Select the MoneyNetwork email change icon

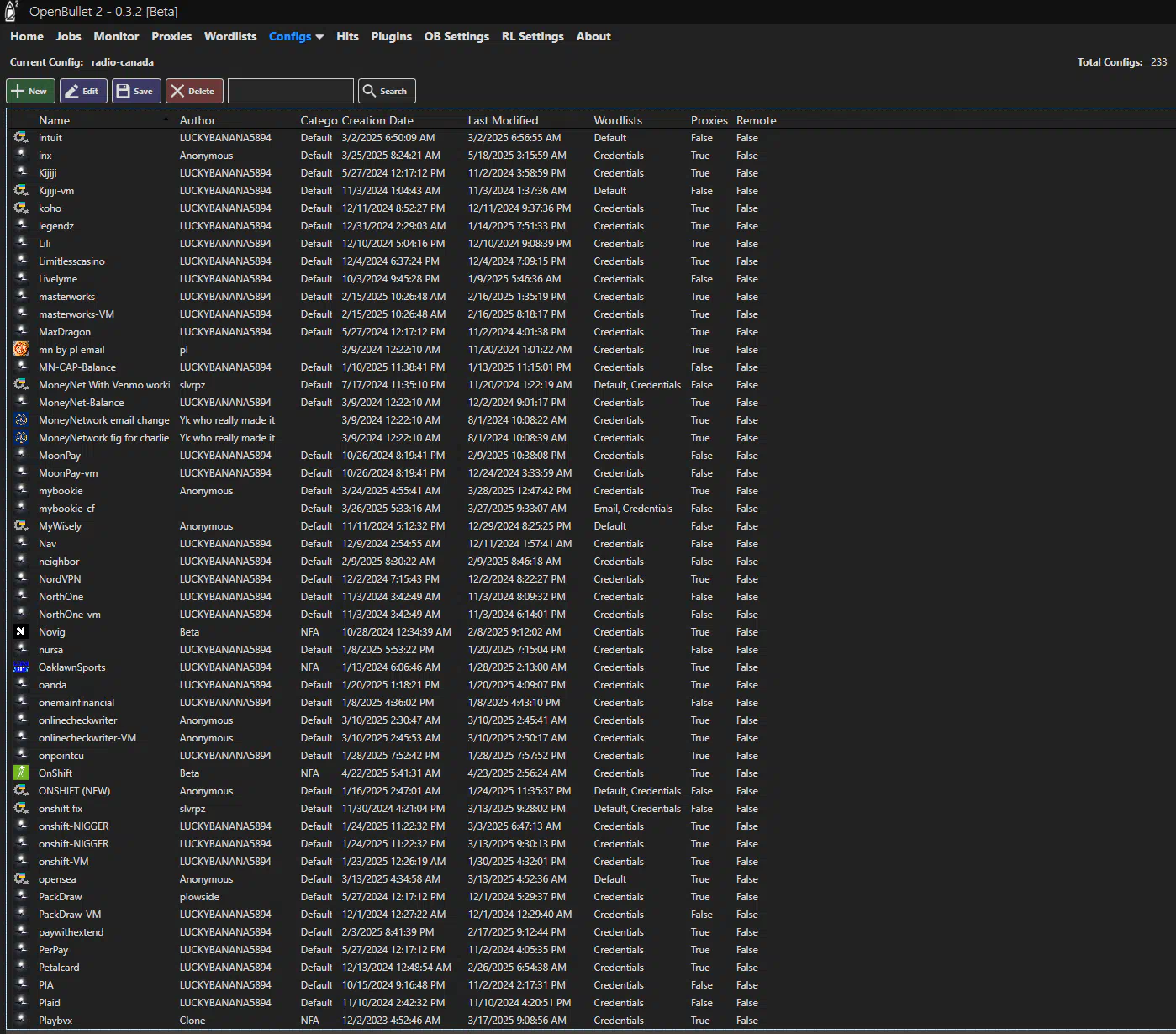point(21,420)
